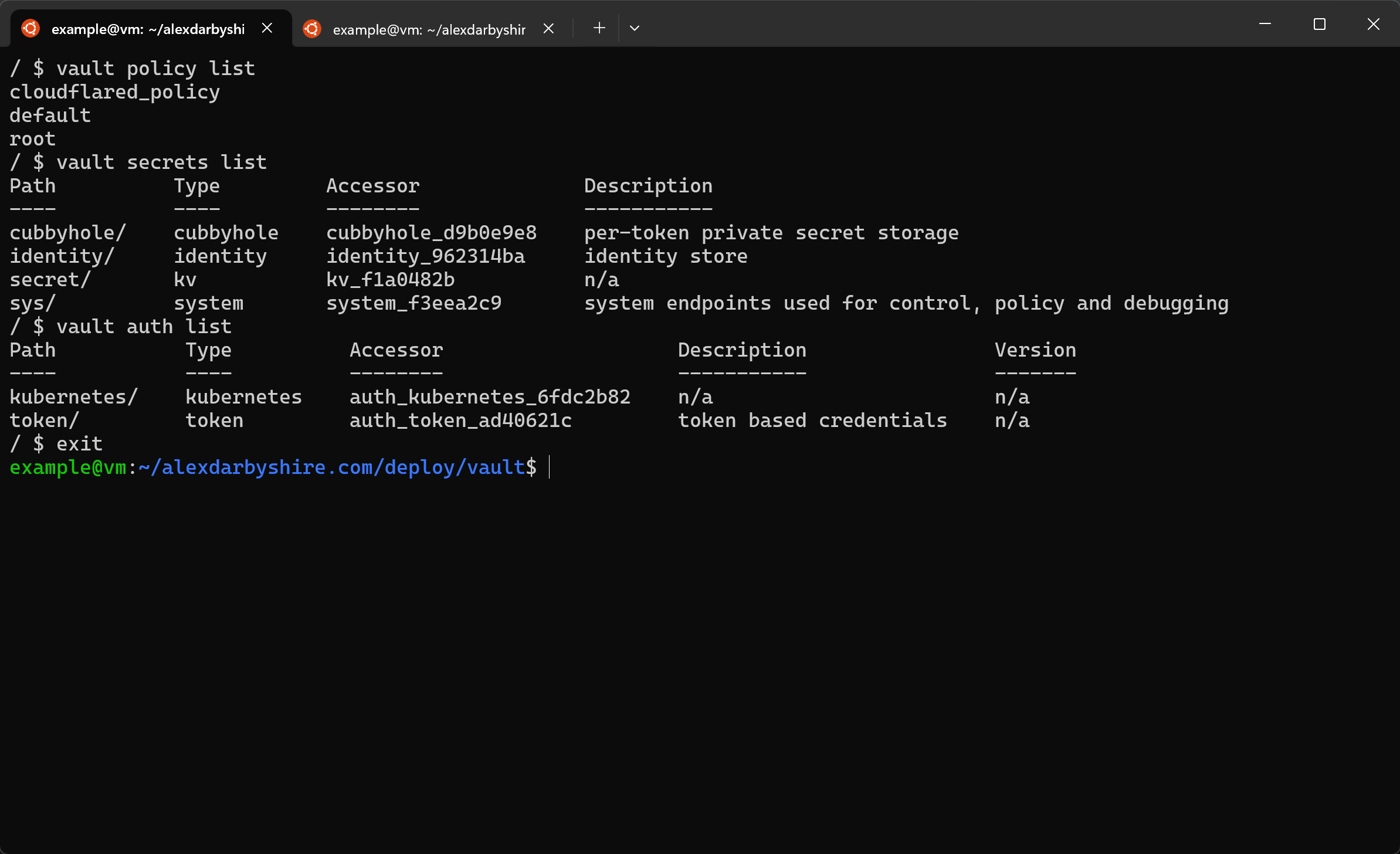Click the green 'example@vm' prompt text
Screen dimensions: 1400x854
point(68,467)
